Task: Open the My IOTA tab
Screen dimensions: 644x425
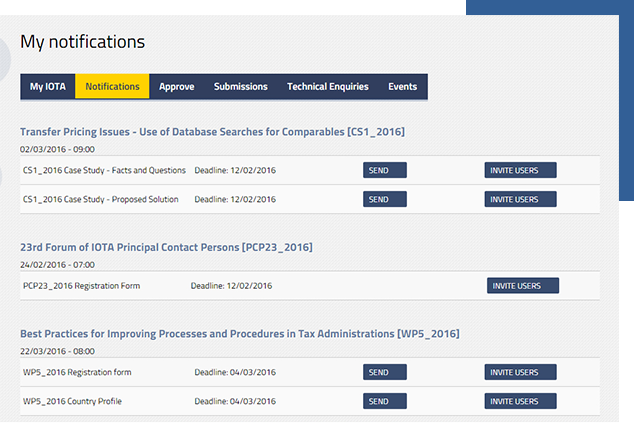Action: (47, 87)
